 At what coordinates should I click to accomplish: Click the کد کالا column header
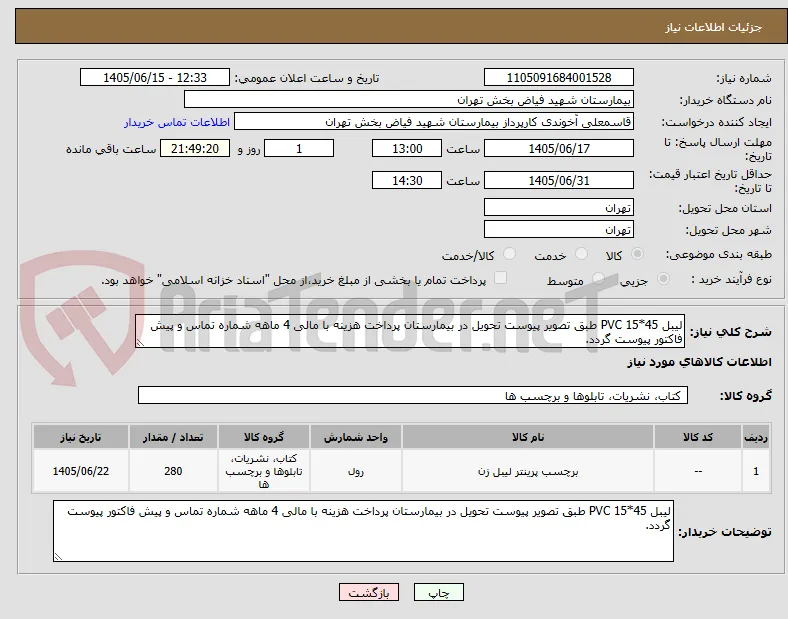[x=698, y=437]
